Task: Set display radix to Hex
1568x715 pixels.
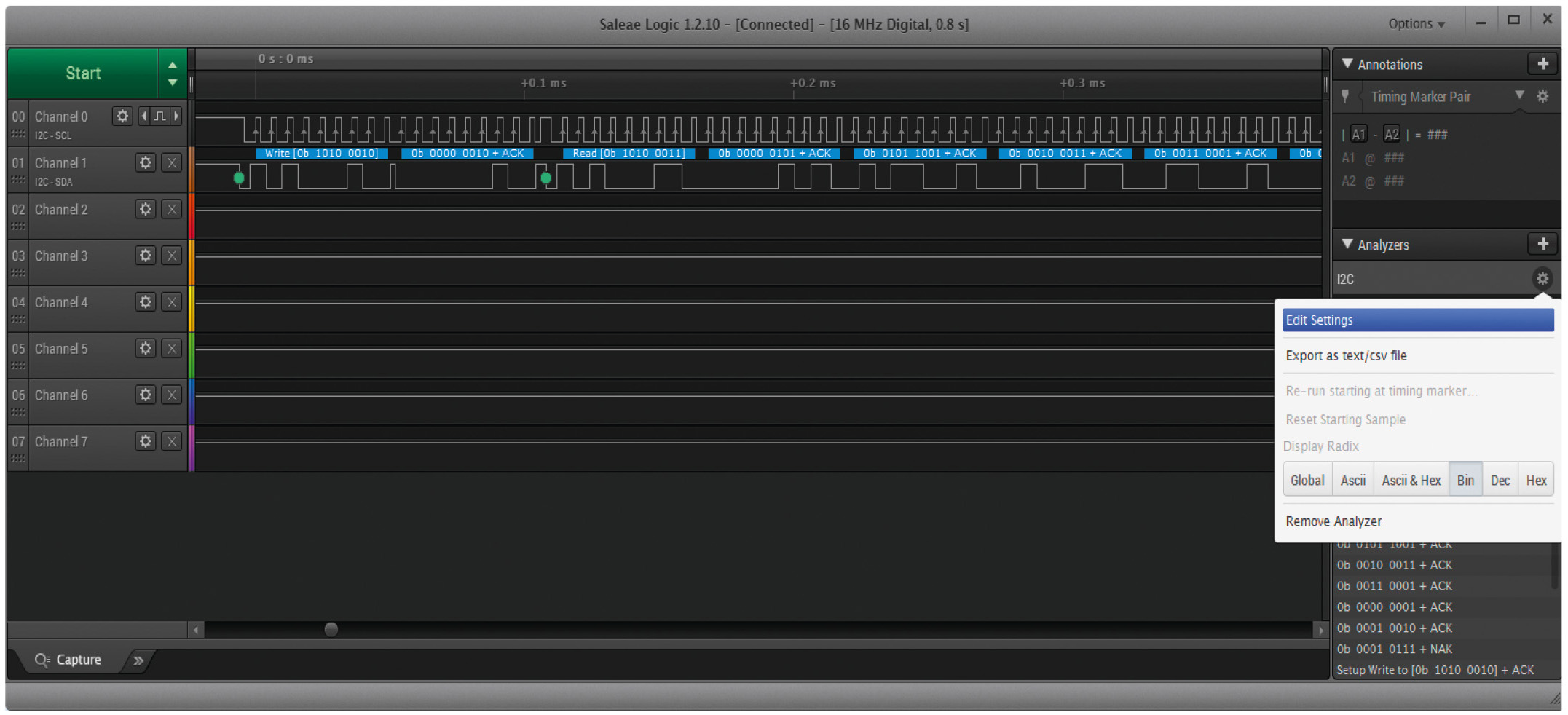Action: tap(1535, 481)
